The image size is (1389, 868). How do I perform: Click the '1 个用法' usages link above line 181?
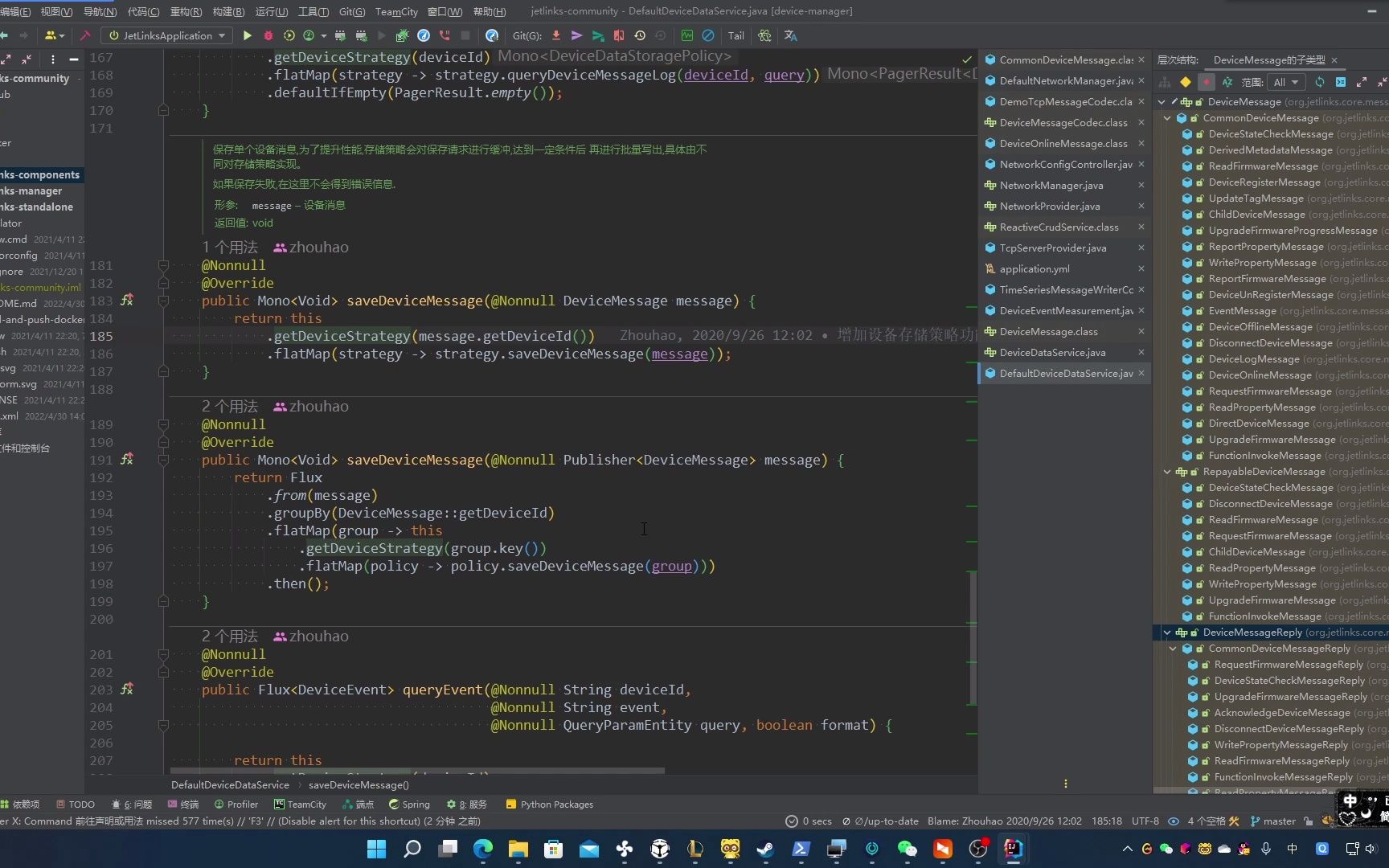pos(230,248)
